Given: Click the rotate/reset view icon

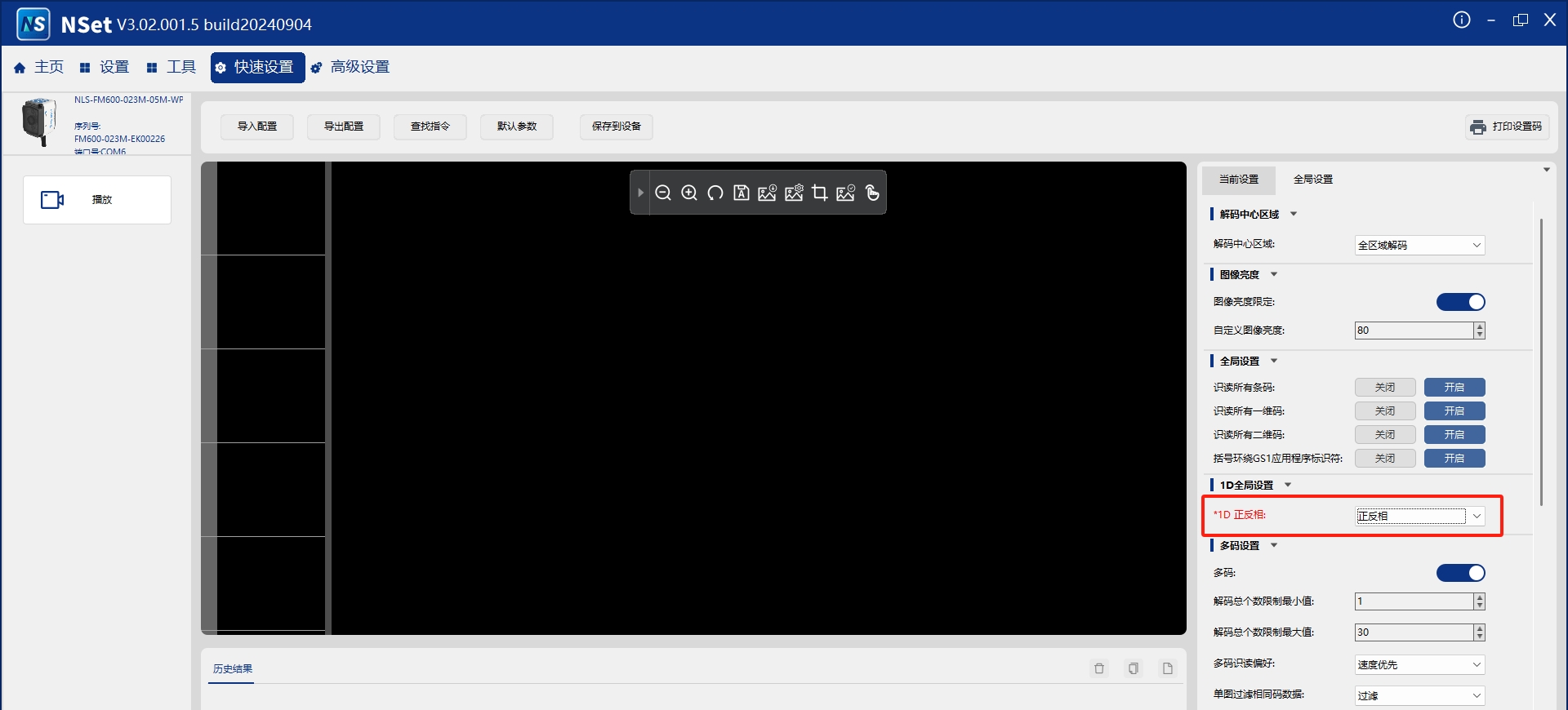Looking at the screenshot, I should [x=715, y=193].
